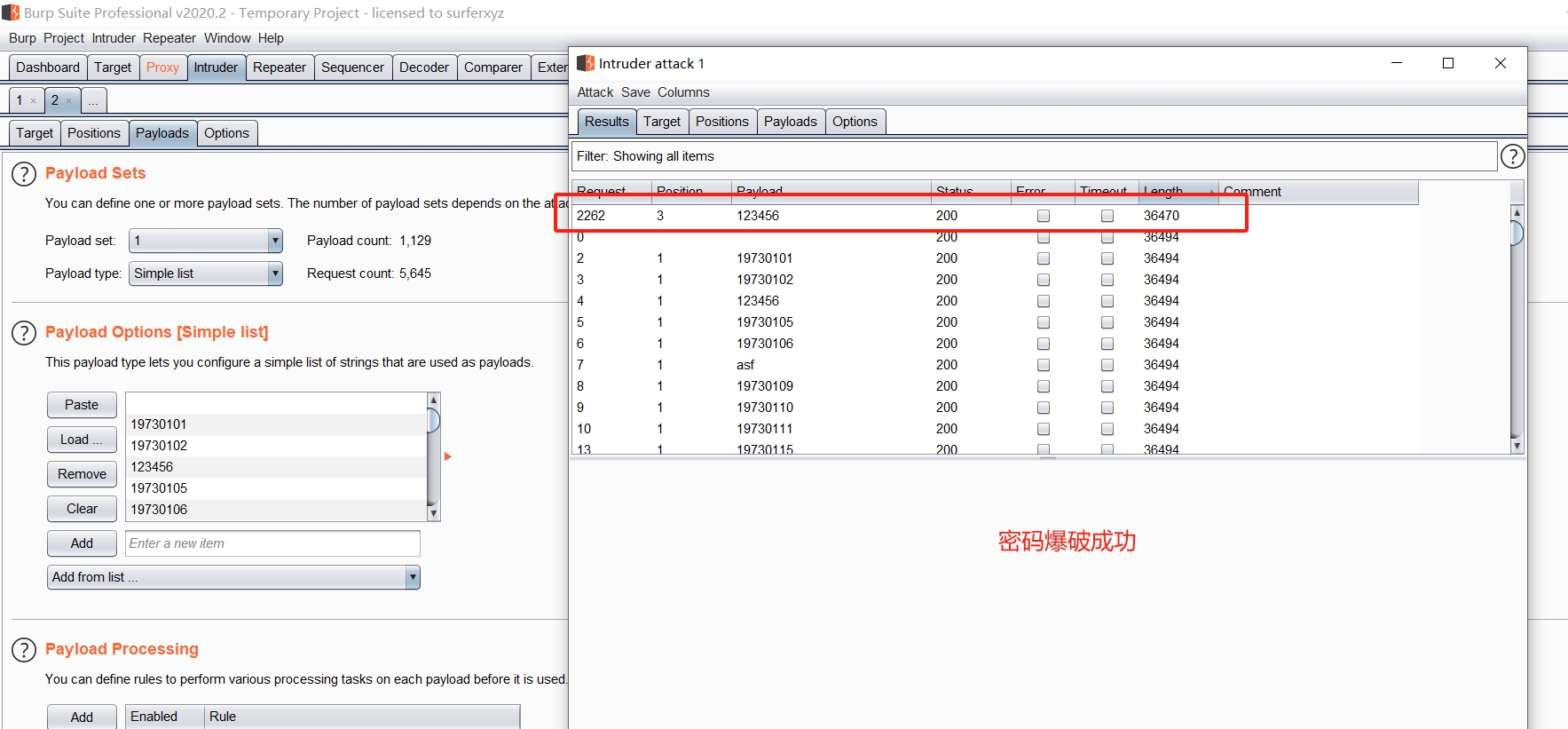Open the Options tab in attack window
The width and height of the screenshot is (1568, 729).
pyautogui.click(x=855, y=122)
